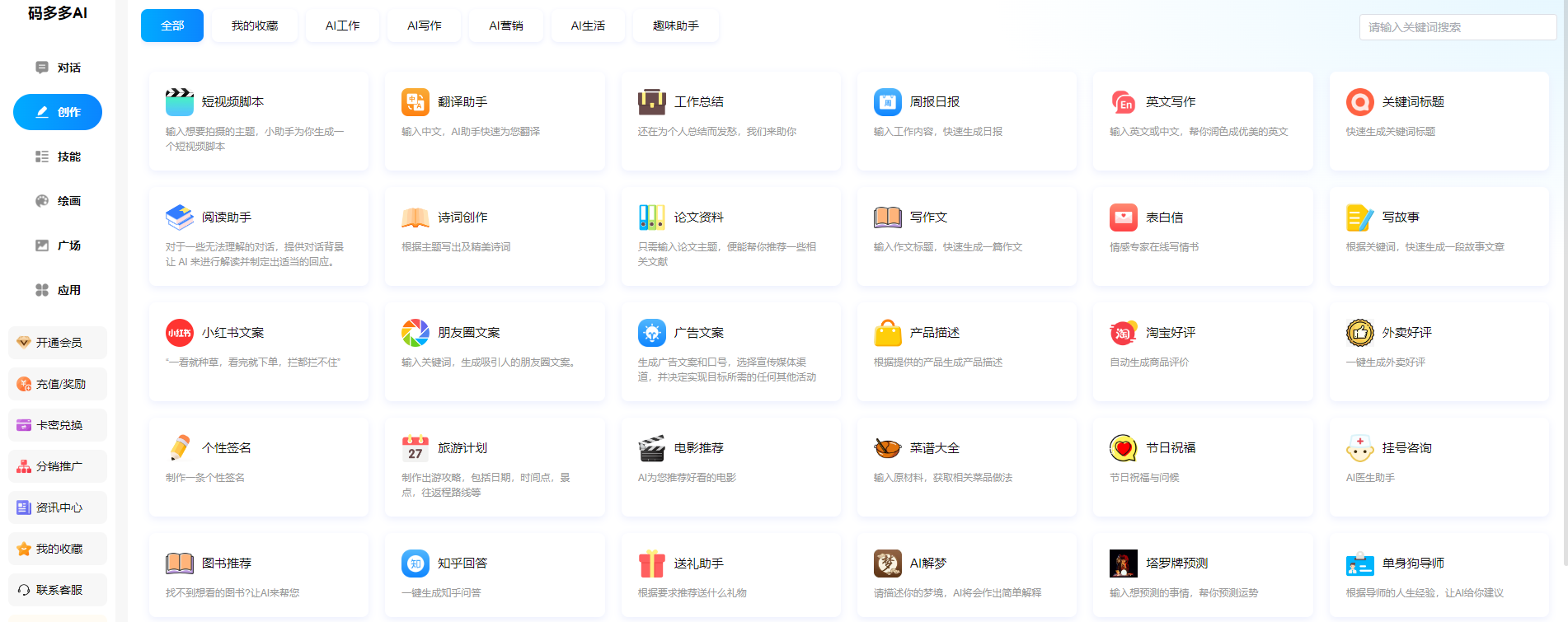Open the 外卖好评 thumbs-up badge icon
This screenshot has width=1568, height=622.
pos(1360,333)
